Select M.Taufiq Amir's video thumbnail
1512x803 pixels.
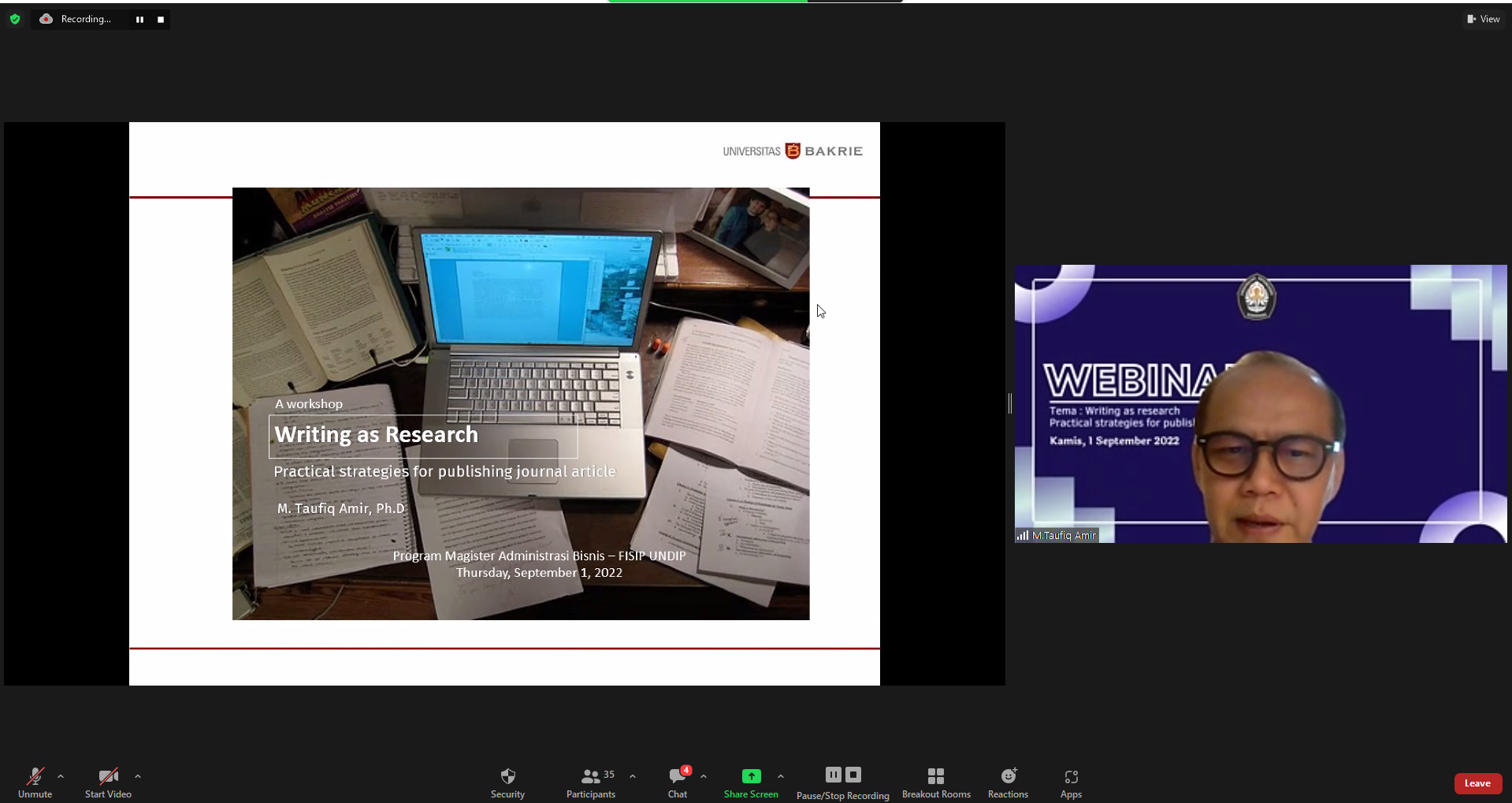pos(1260,403)
